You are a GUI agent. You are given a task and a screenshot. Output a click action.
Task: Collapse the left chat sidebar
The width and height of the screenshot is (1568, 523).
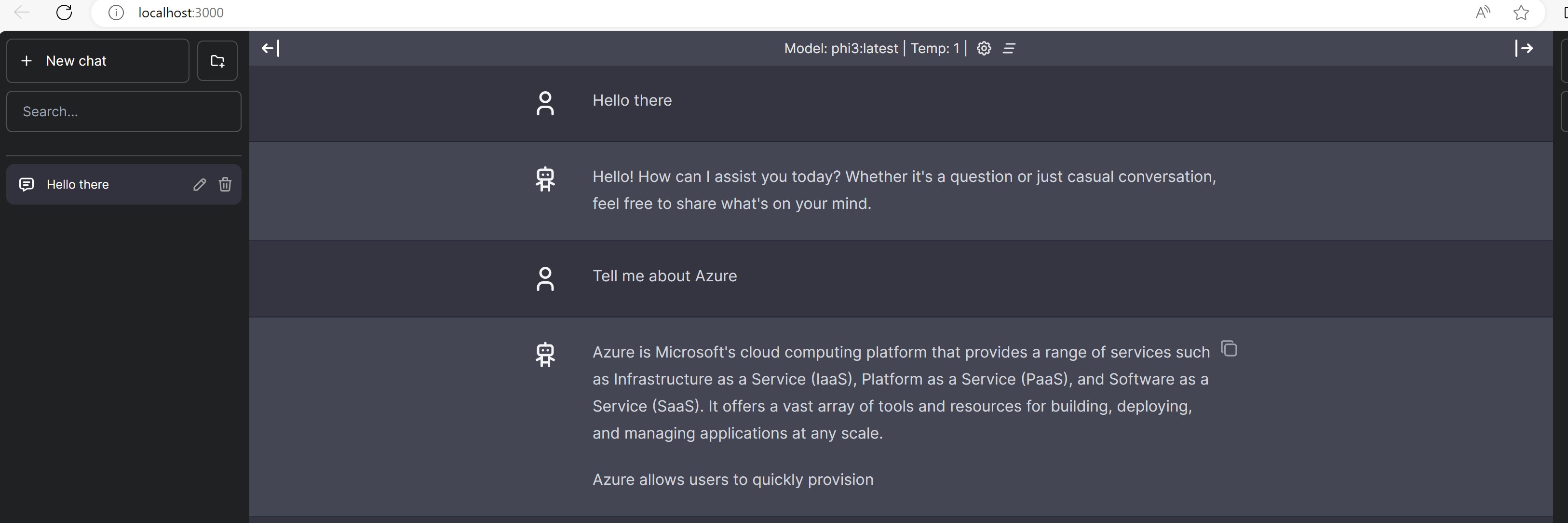click(x=270, y=48)
